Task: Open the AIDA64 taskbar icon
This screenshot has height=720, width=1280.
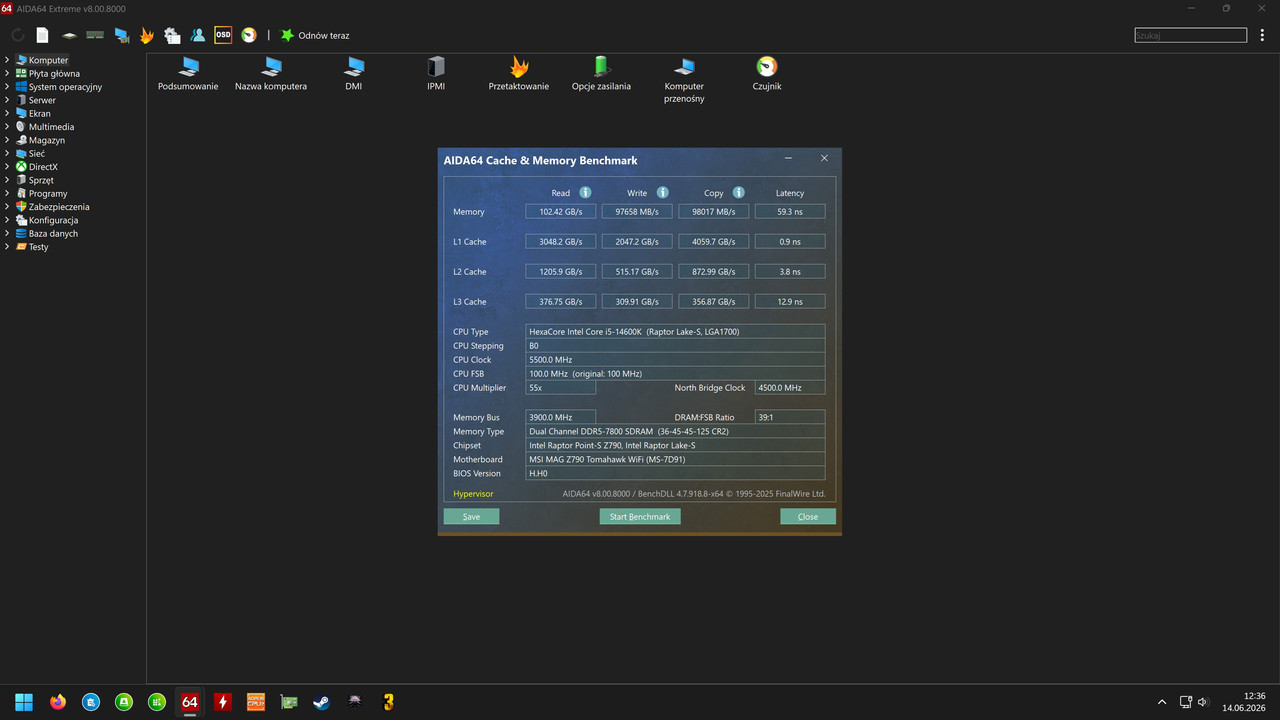Action: click(189, 702)
